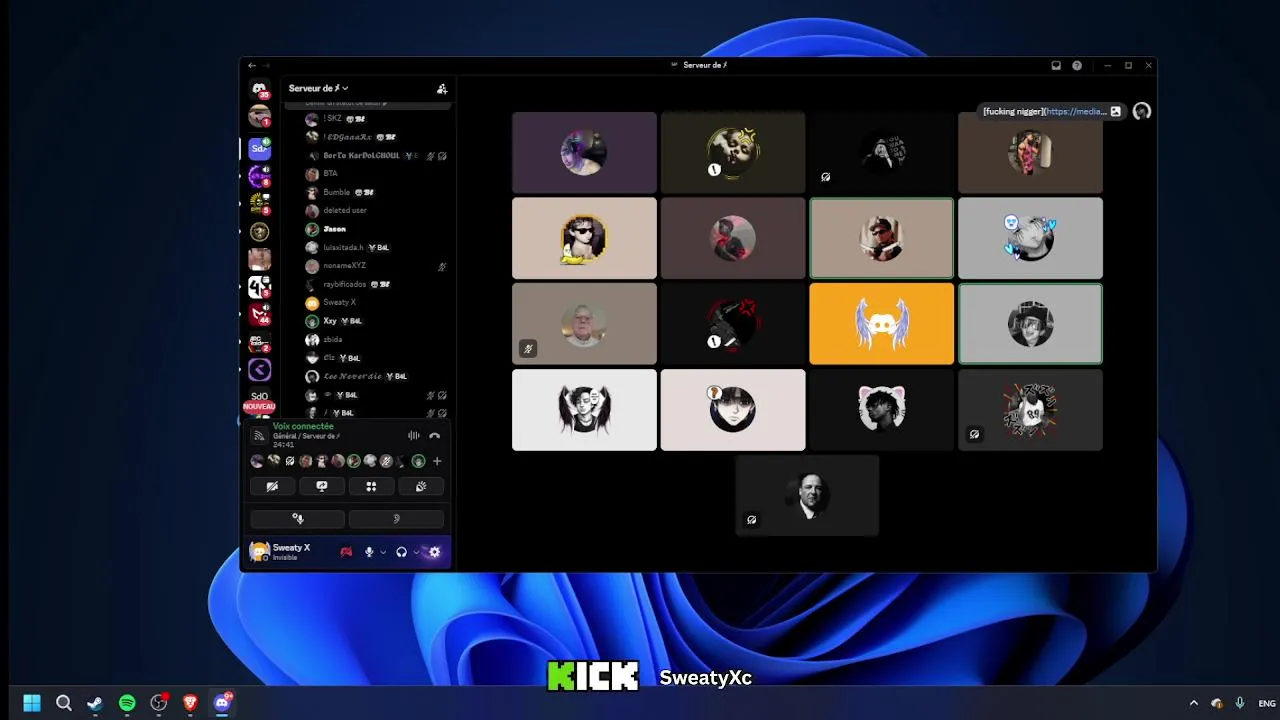Select the blue "Sd" server icon

(x=259, y=148)
